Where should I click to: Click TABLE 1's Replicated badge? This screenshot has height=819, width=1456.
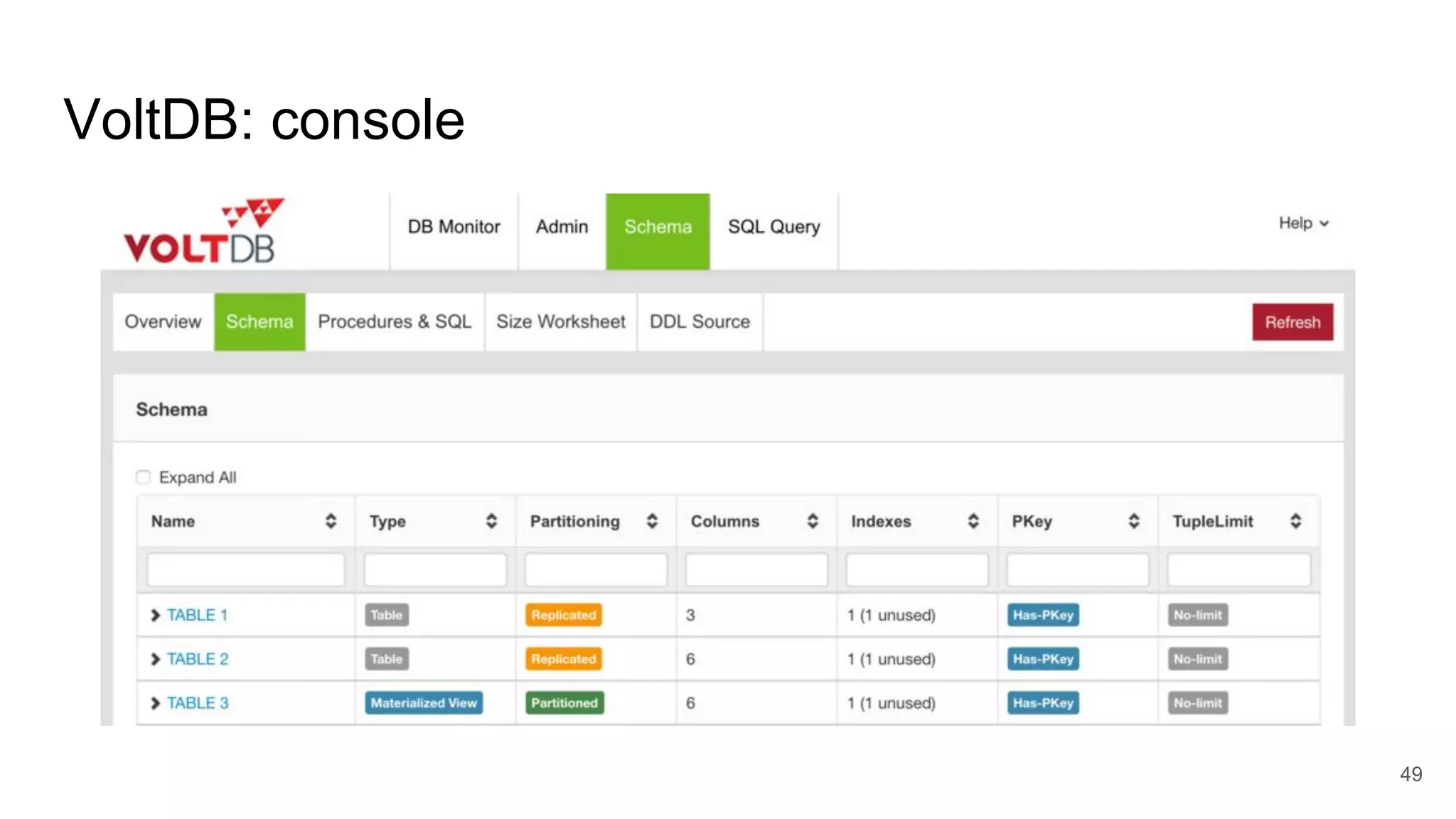[564, 615]
